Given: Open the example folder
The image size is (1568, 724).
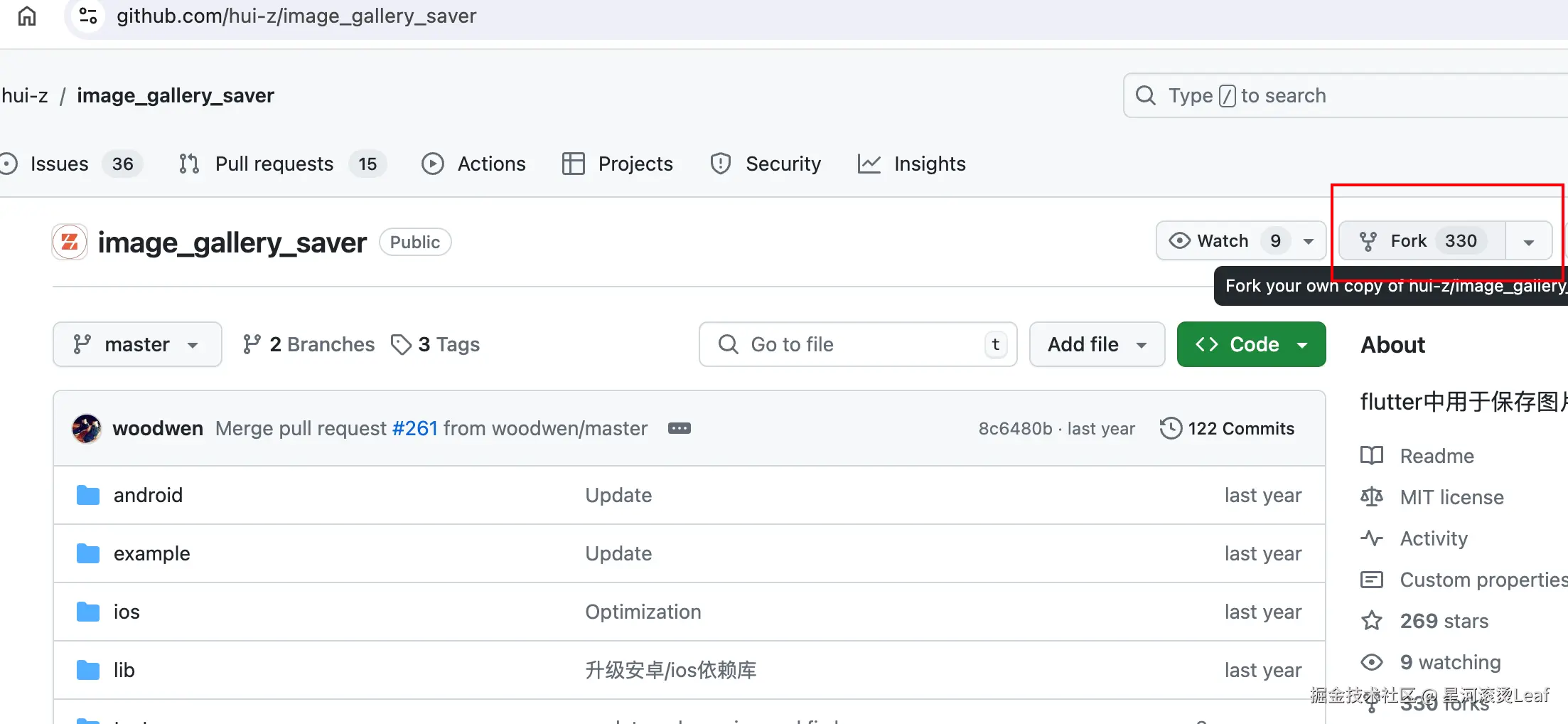Looking at the screenshot, I should tap(151, 553).
